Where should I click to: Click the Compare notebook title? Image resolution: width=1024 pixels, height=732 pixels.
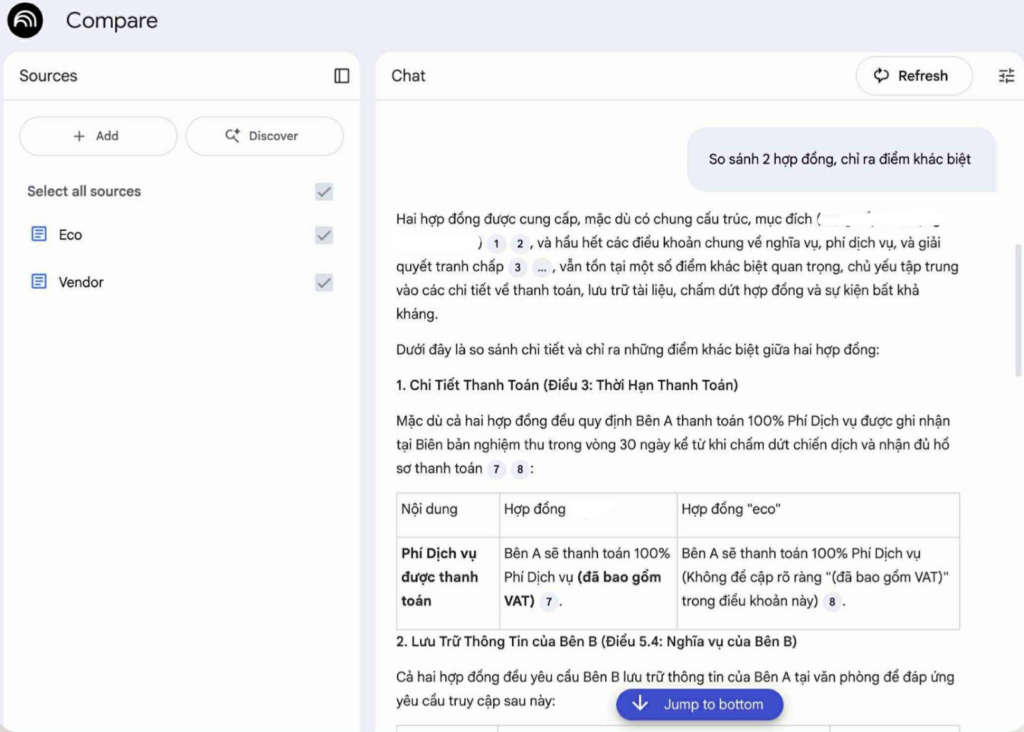111,20
